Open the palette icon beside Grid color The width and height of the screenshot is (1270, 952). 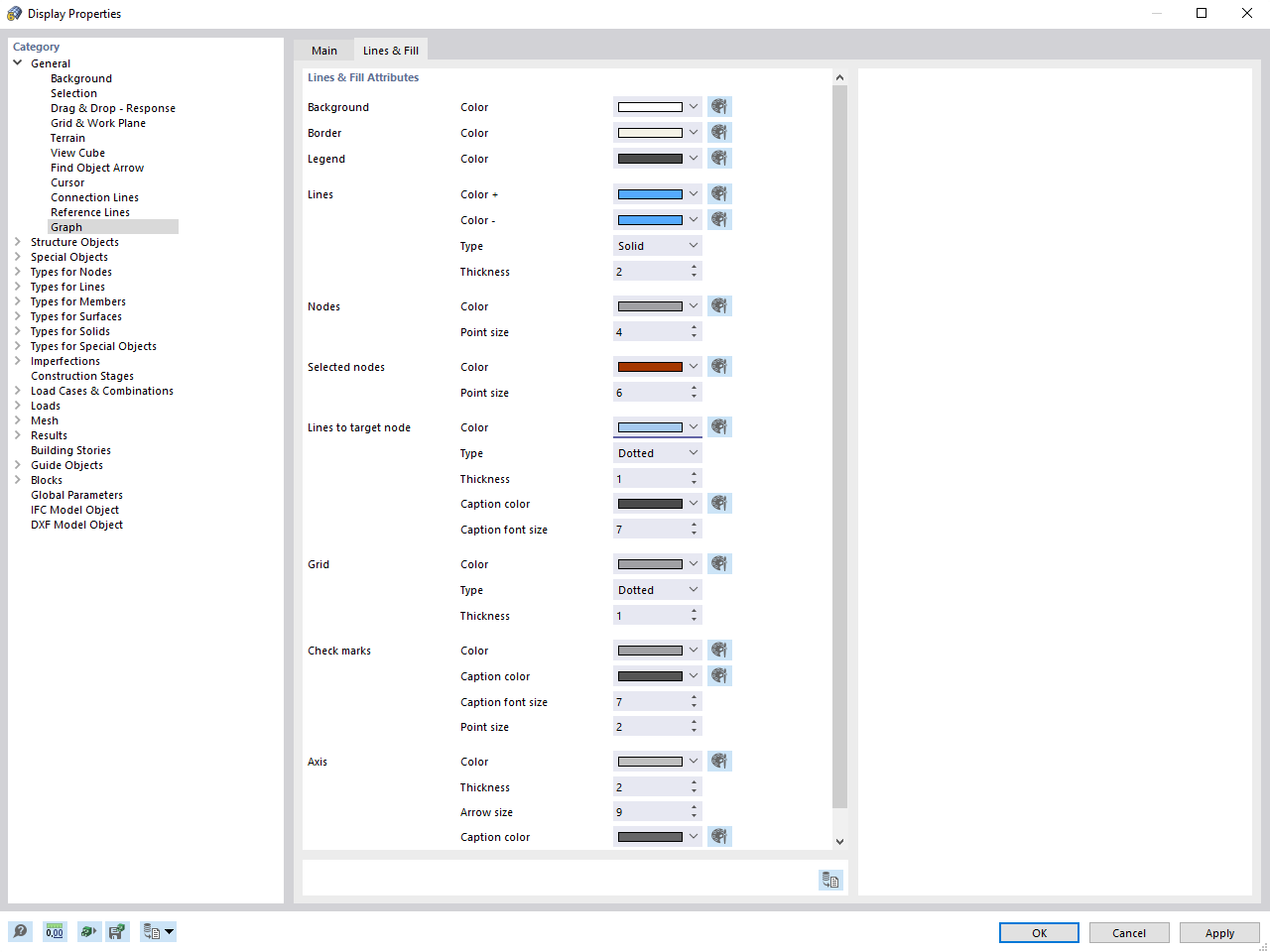[x=718, y=563]
